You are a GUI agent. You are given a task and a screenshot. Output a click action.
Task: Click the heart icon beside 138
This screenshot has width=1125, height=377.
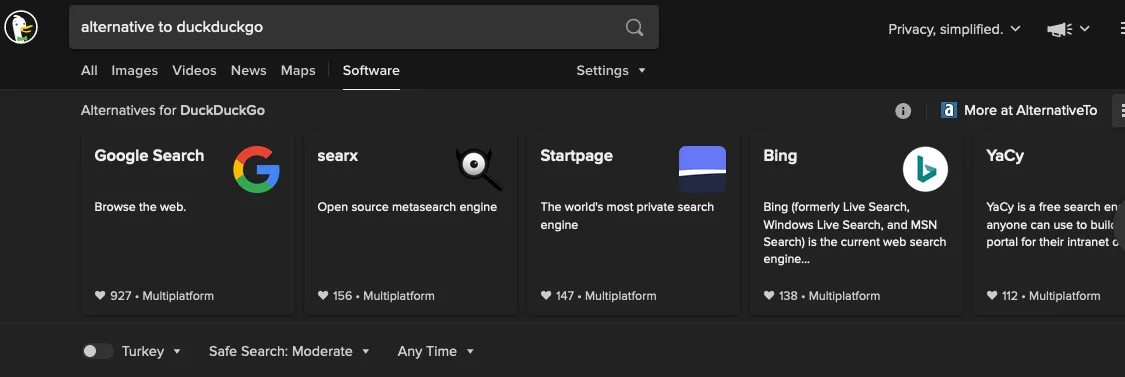(x=769, y=295)
